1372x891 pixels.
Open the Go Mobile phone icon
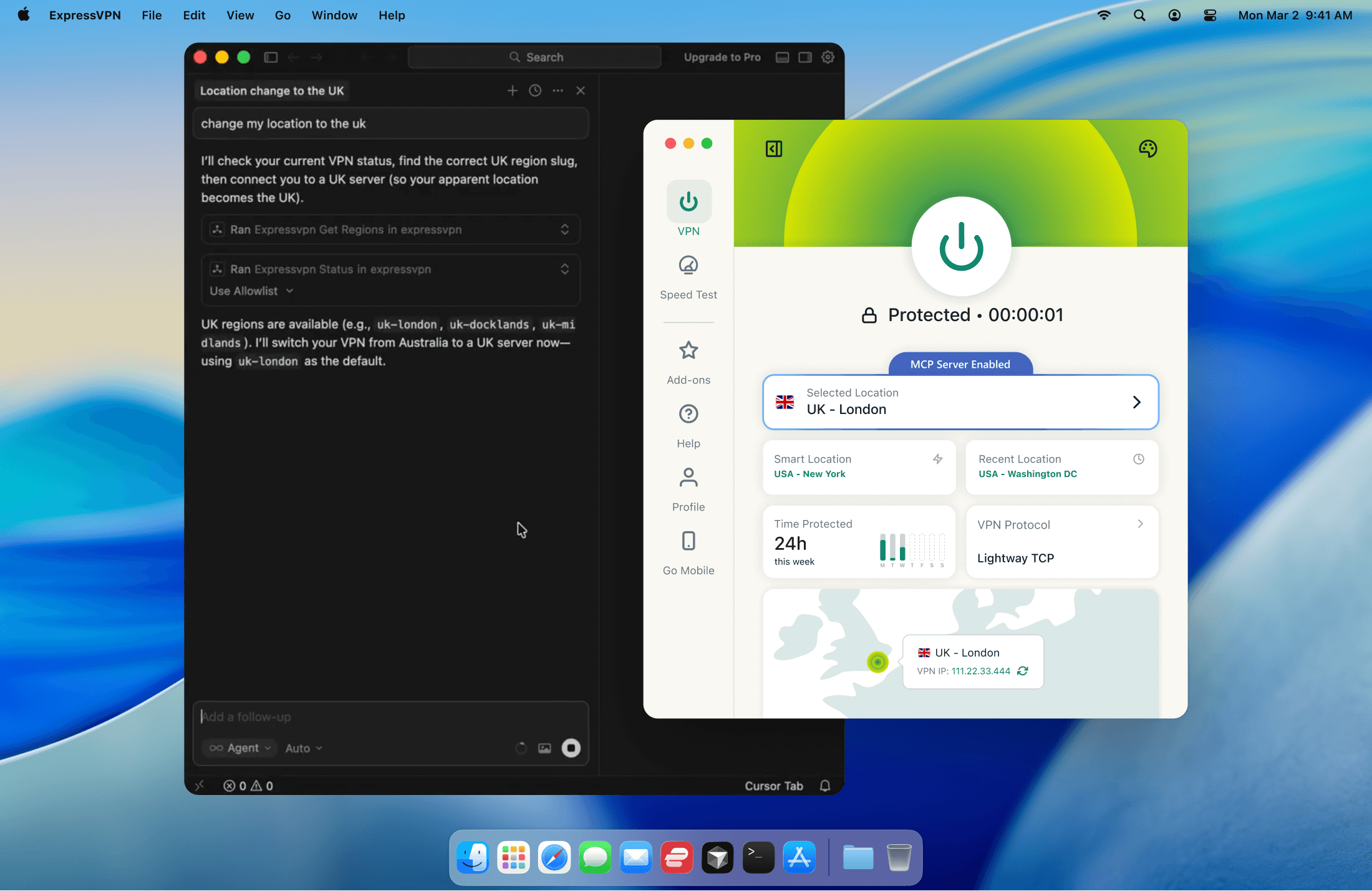[x=688, y=541]
